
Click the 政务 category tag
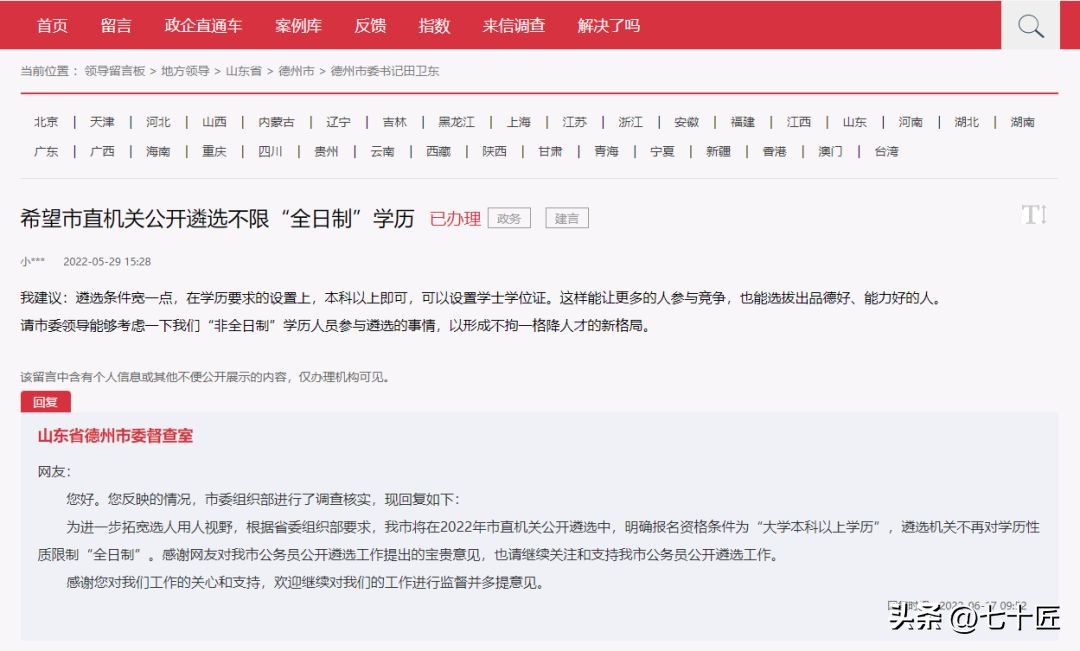pos(511,218)
